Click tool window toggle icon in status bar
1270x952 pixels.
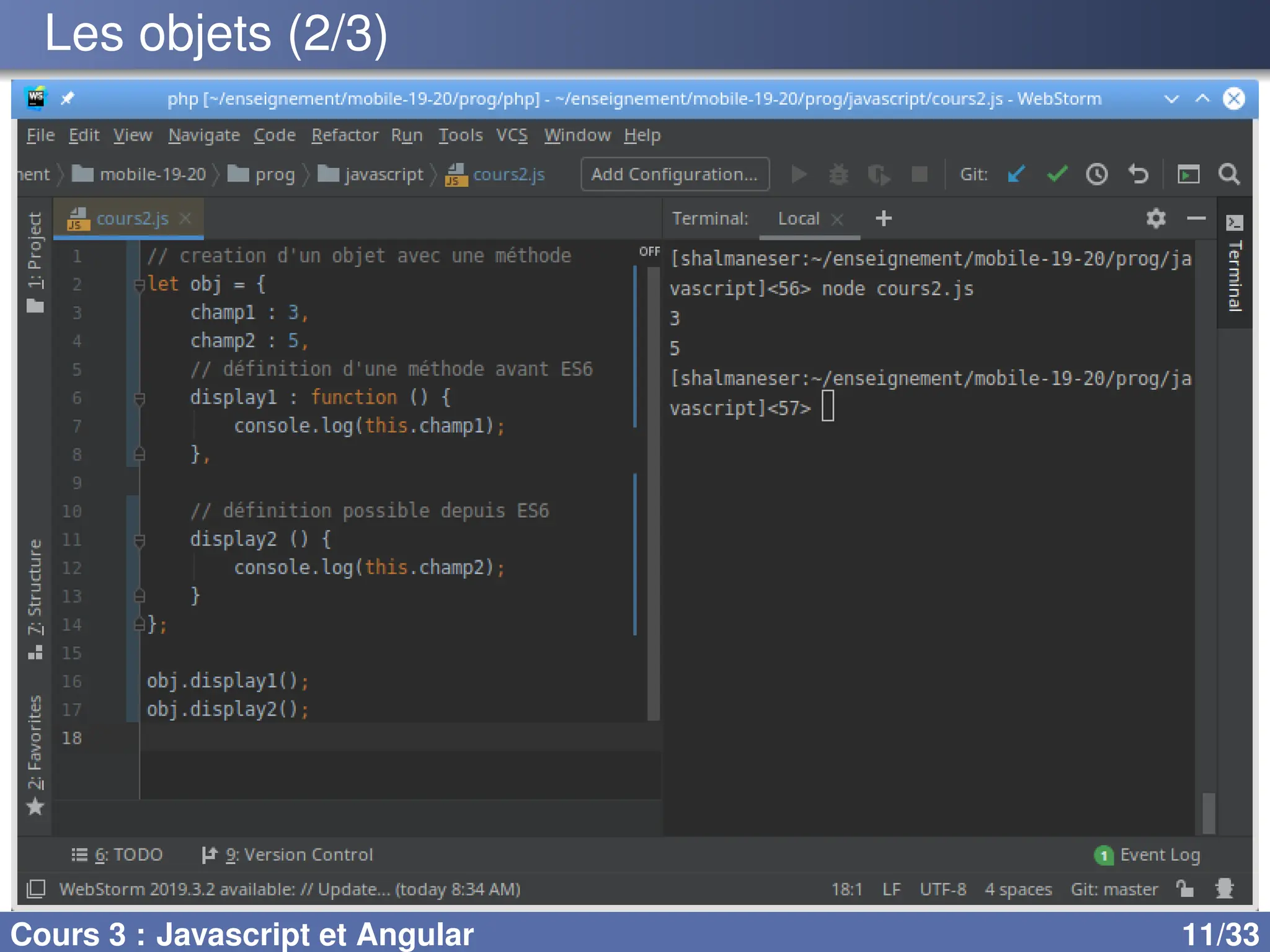point(36,889)
